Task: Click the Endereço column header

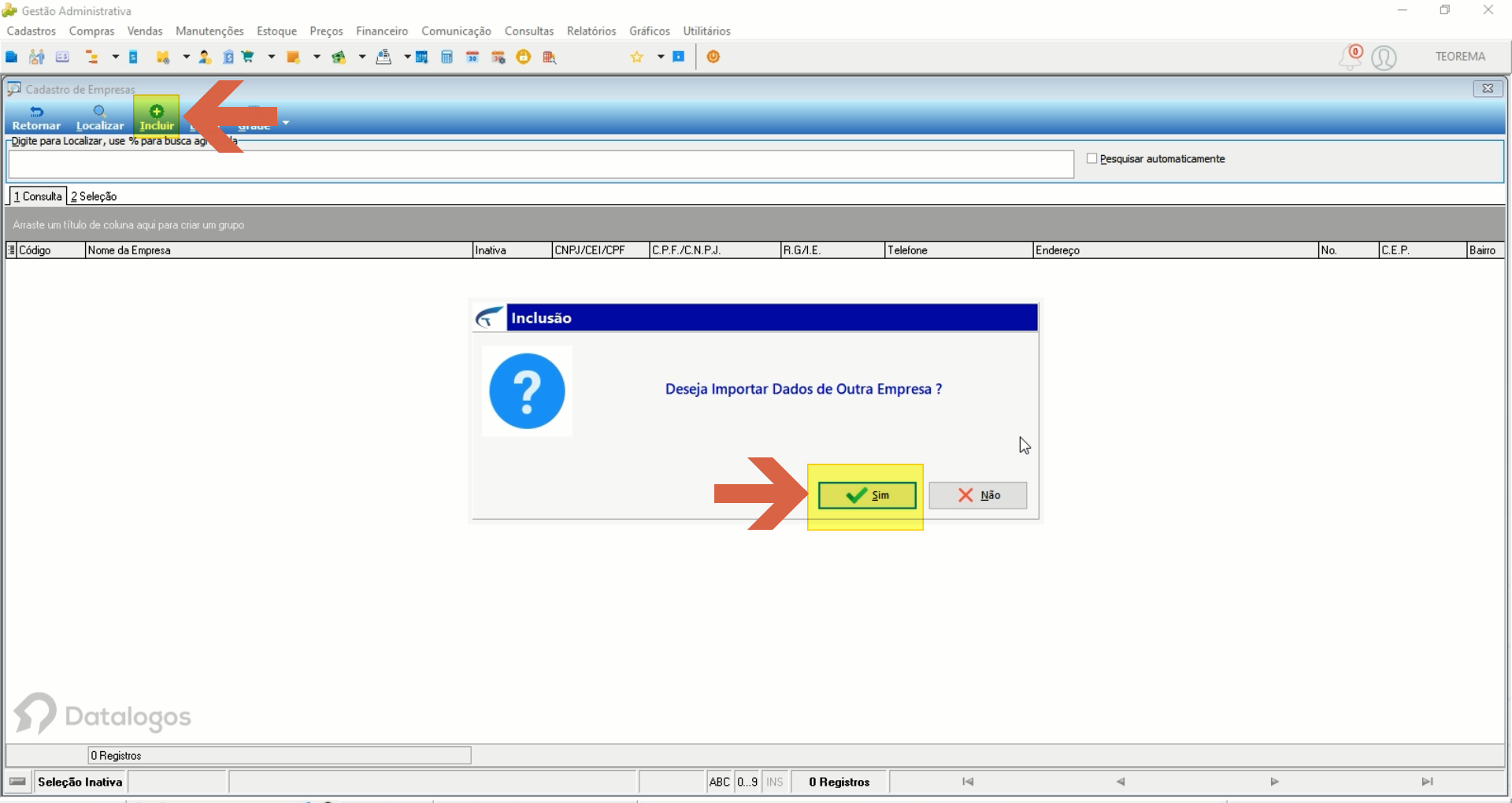Action: (x=1175, y=250)
